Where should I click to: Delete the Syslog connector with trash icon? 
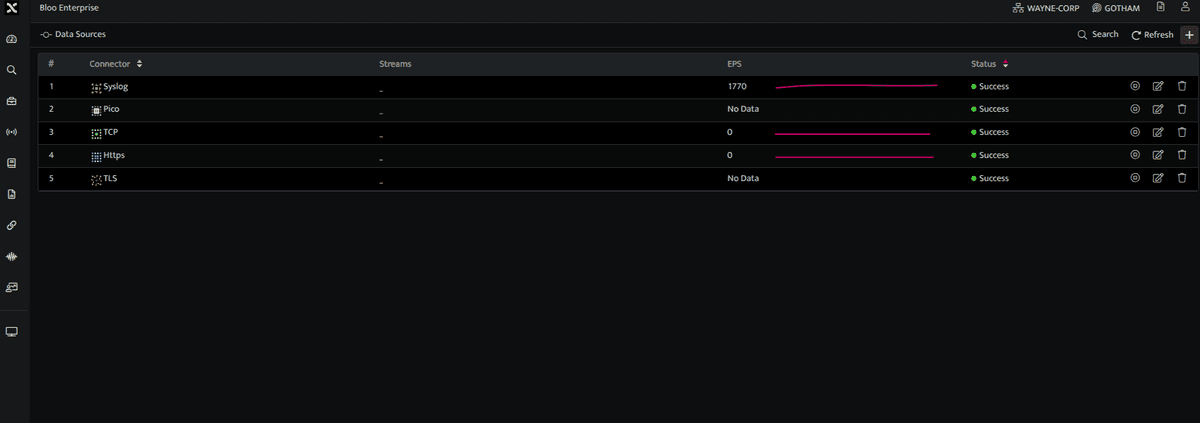click(x=1182, y=86)
